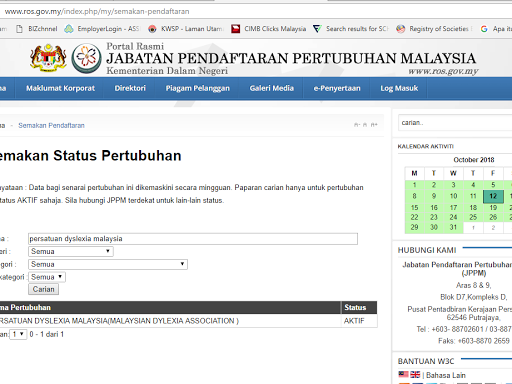Click the organisation name input field
The width and height of the screenshot is (512, 384).
click(x=193, y=239)
